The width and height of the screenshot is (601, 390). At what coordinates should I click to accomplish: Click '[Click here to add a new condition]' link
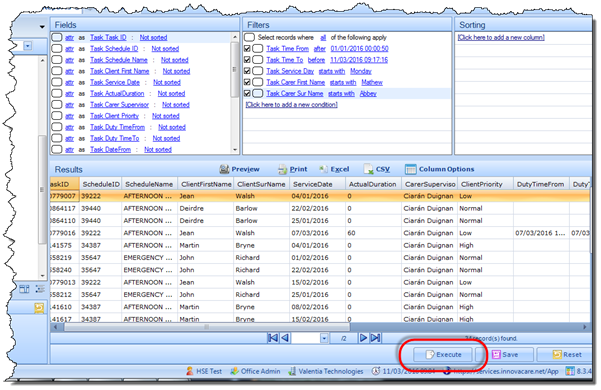[x=291, y=105]
